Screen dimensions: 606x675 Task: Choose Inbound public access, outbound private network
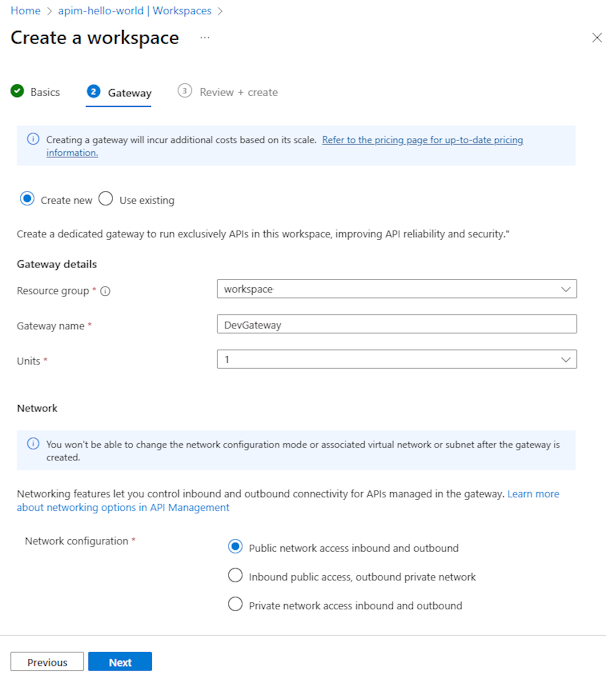[x=236, y=575]
